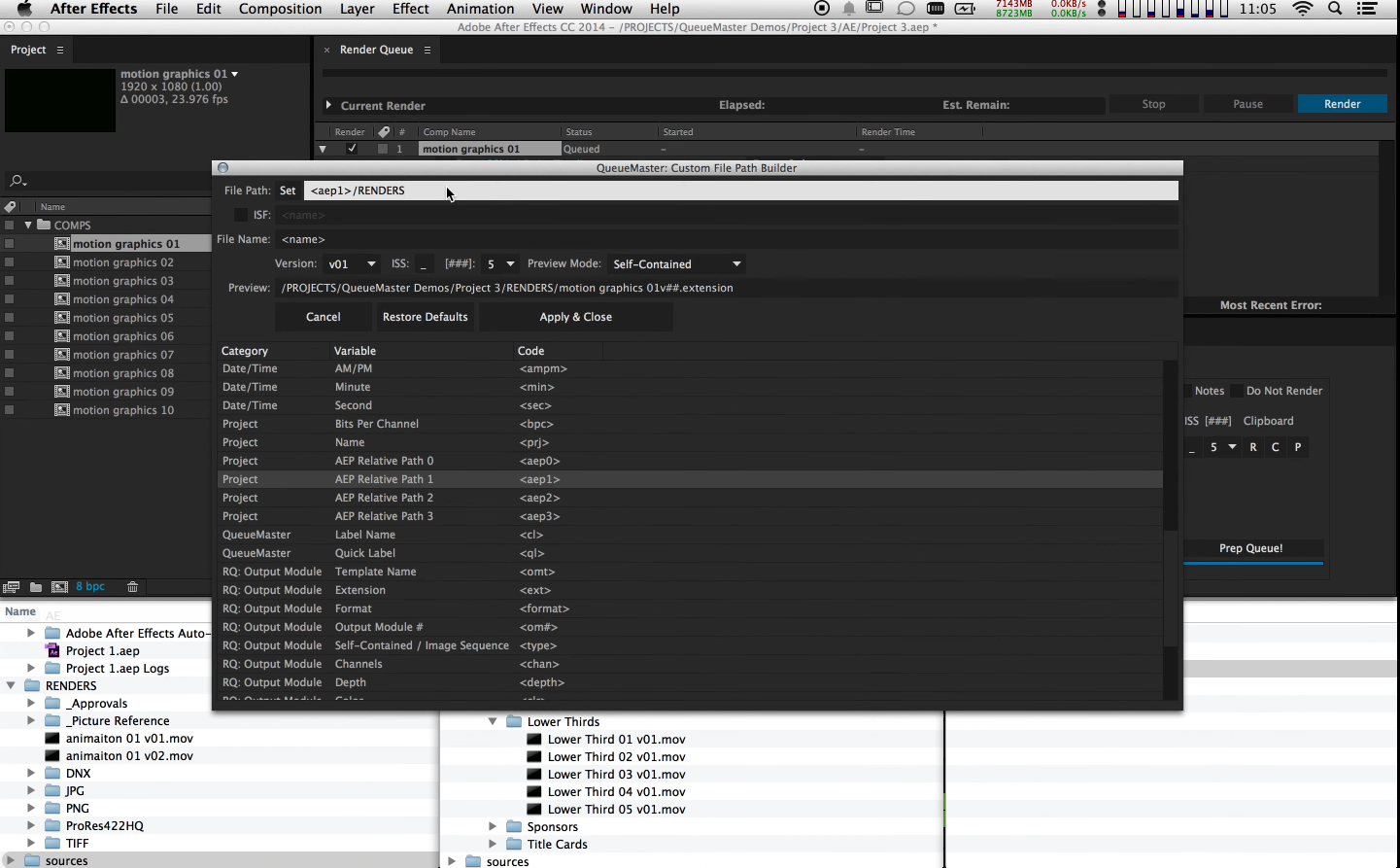Viewport: 1400px width, 868px height.
Task: Select the Render Queue tab
Action: (378, 50)
